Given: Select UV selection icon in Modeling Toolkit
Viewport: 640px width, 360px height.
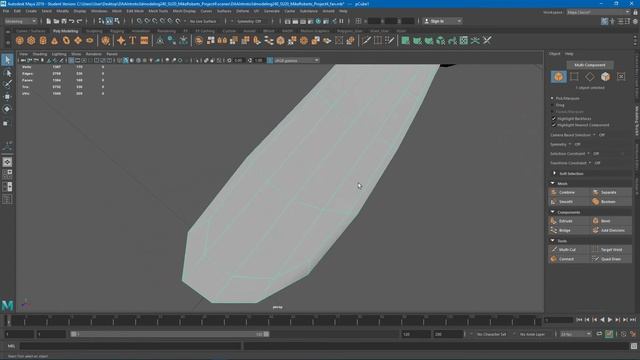Looking at the screenshot, I should point(621,76).
